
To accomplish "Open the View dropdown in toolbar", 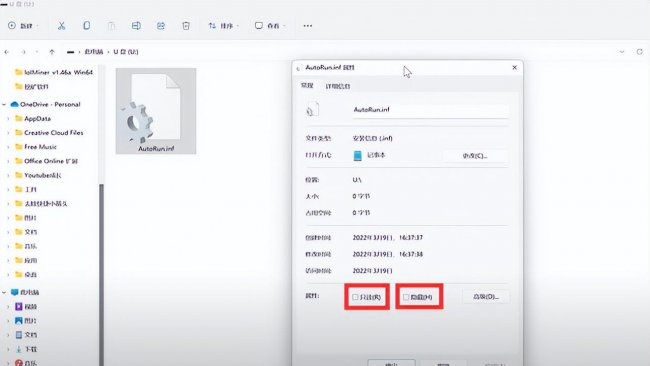I will point(270,26).
